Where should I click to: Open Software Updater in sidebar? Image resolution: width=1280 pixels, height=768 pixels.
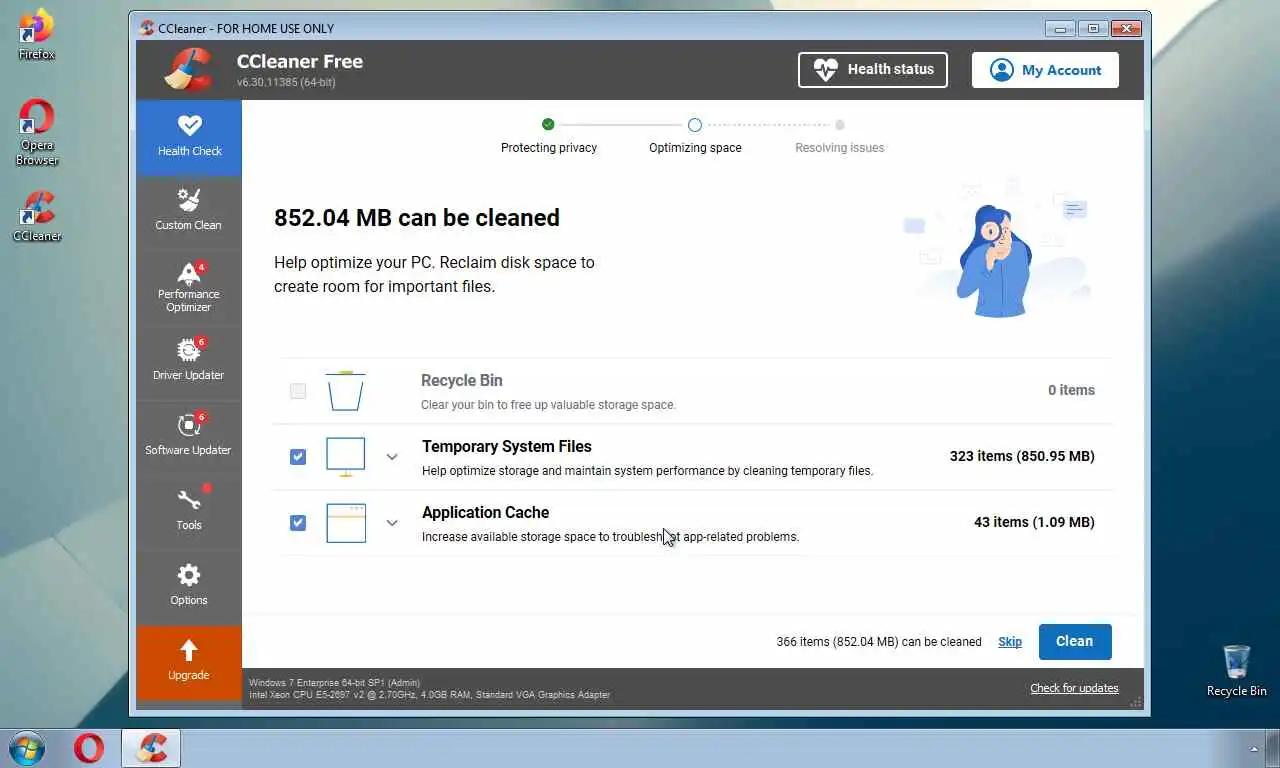point(189,437)
